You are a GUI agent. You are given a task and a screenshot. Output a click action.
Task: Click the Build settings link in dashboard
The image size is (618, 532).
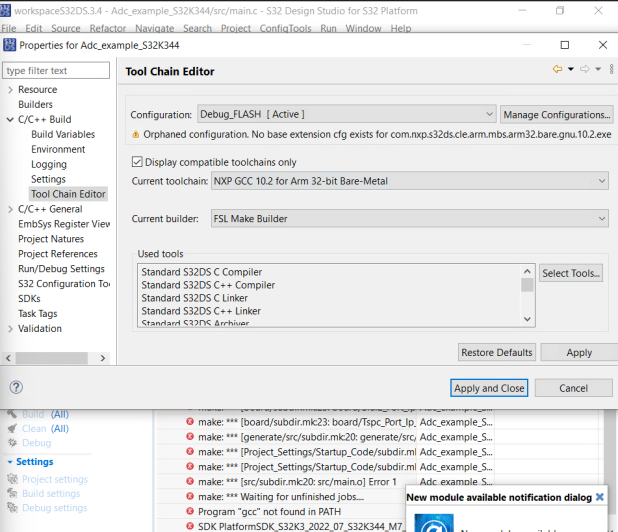click(x=51, y=493)
